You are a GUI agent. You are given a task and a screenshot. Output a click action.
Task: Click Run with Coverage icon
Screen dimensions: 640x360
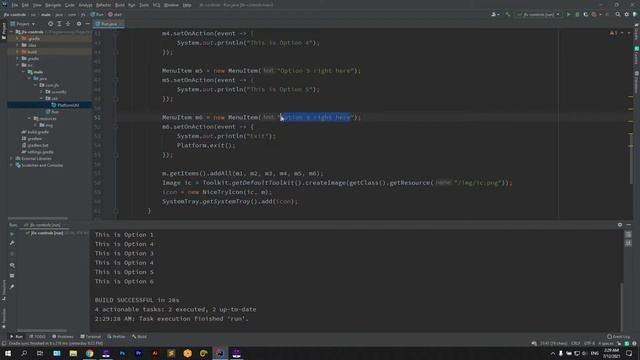pos(586,14)
